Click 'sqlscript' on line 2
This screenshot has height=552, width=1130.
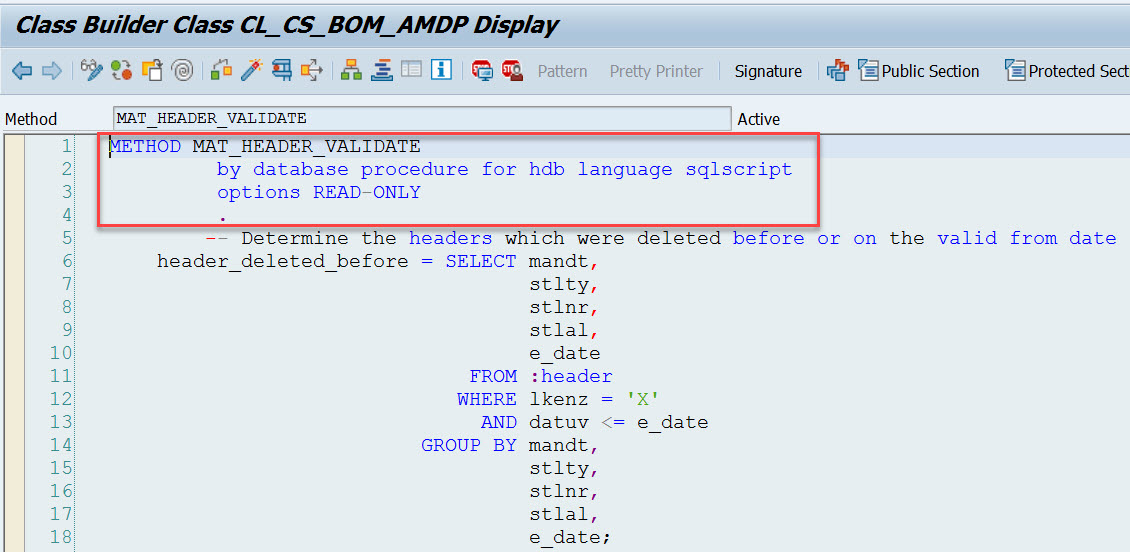[739, 169]
